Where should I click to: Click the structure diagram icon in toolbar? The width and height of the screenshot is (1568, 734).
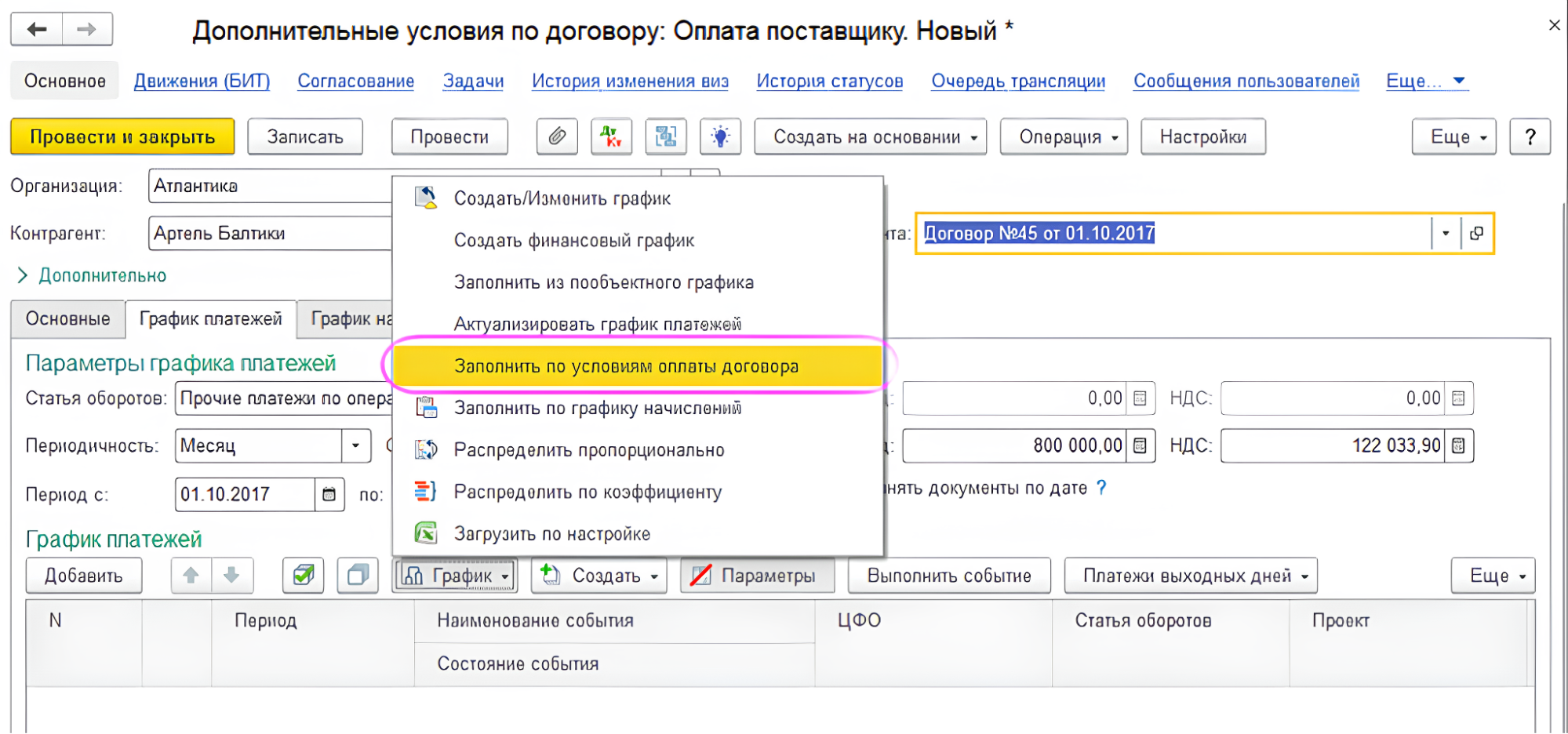665,137
